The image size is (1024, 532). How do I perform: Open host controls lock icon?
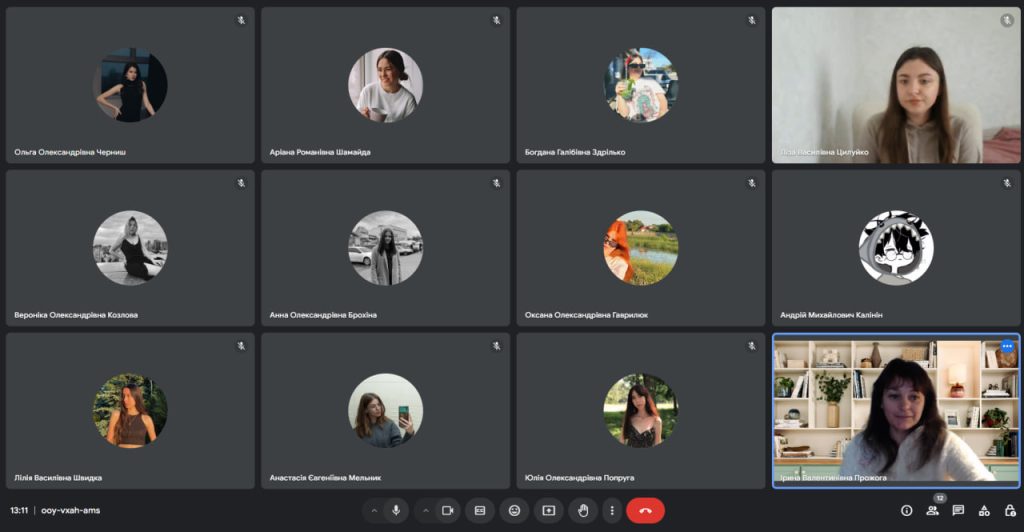coord(1009,510)
